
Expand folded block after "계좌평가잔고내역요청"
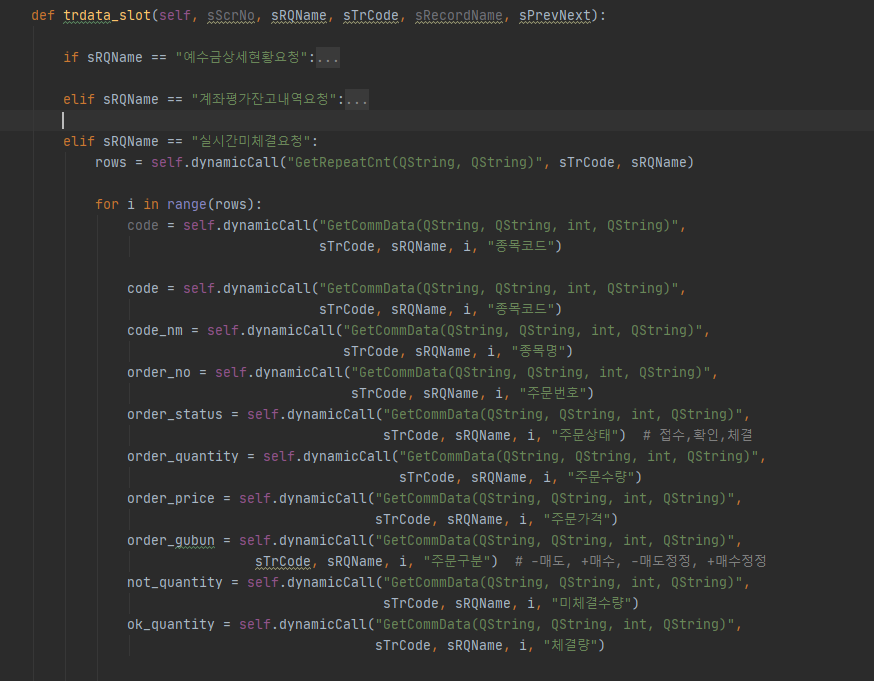[x=357, y=100]
